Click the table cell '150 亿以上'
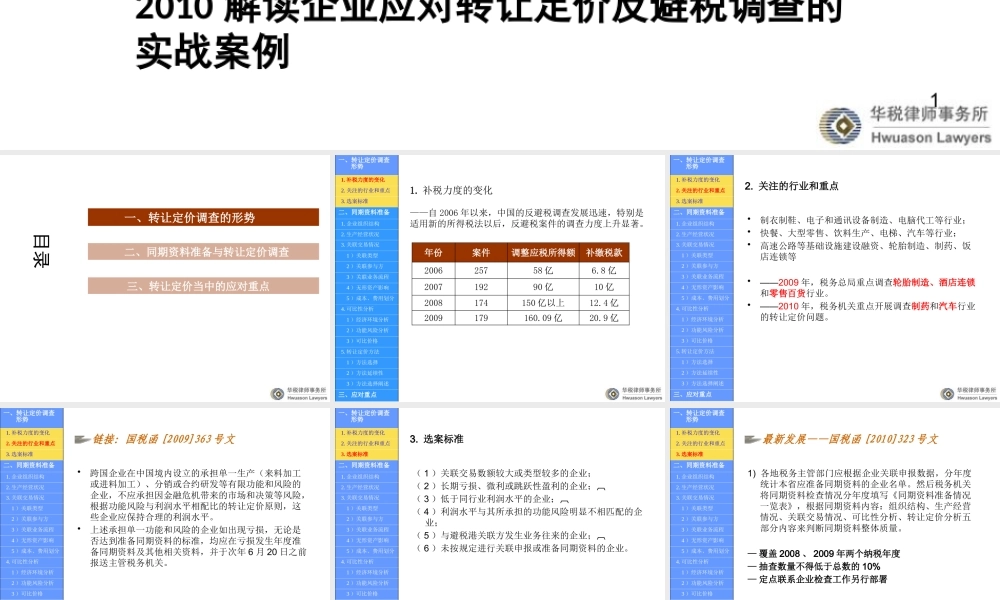The image size is (1000, 600). [x=543, y=303]
